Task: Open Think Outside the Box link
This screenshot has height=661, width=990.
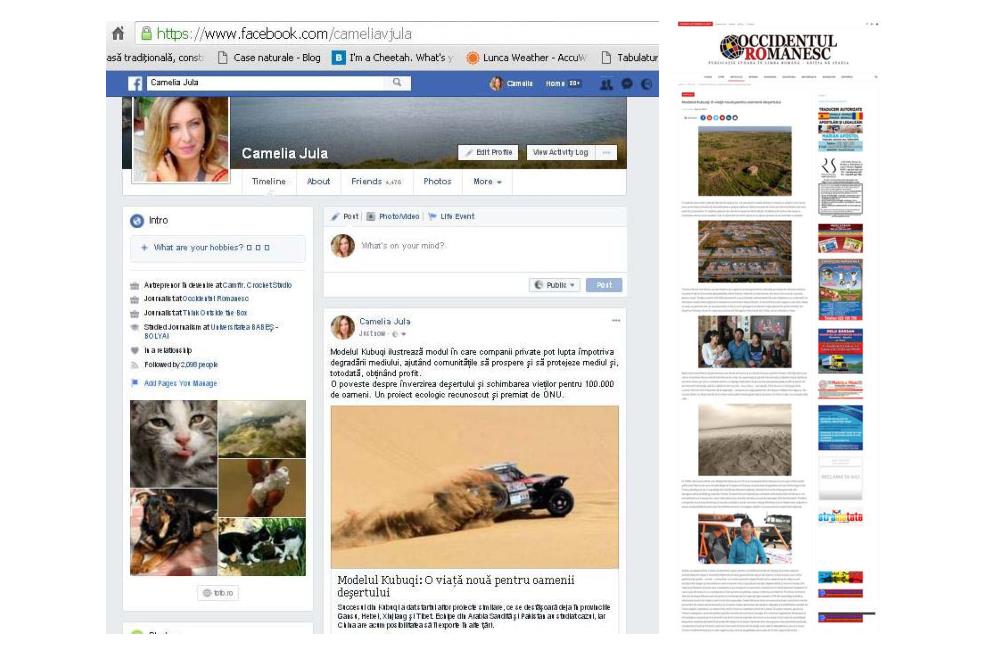Action: pos(215,313)
